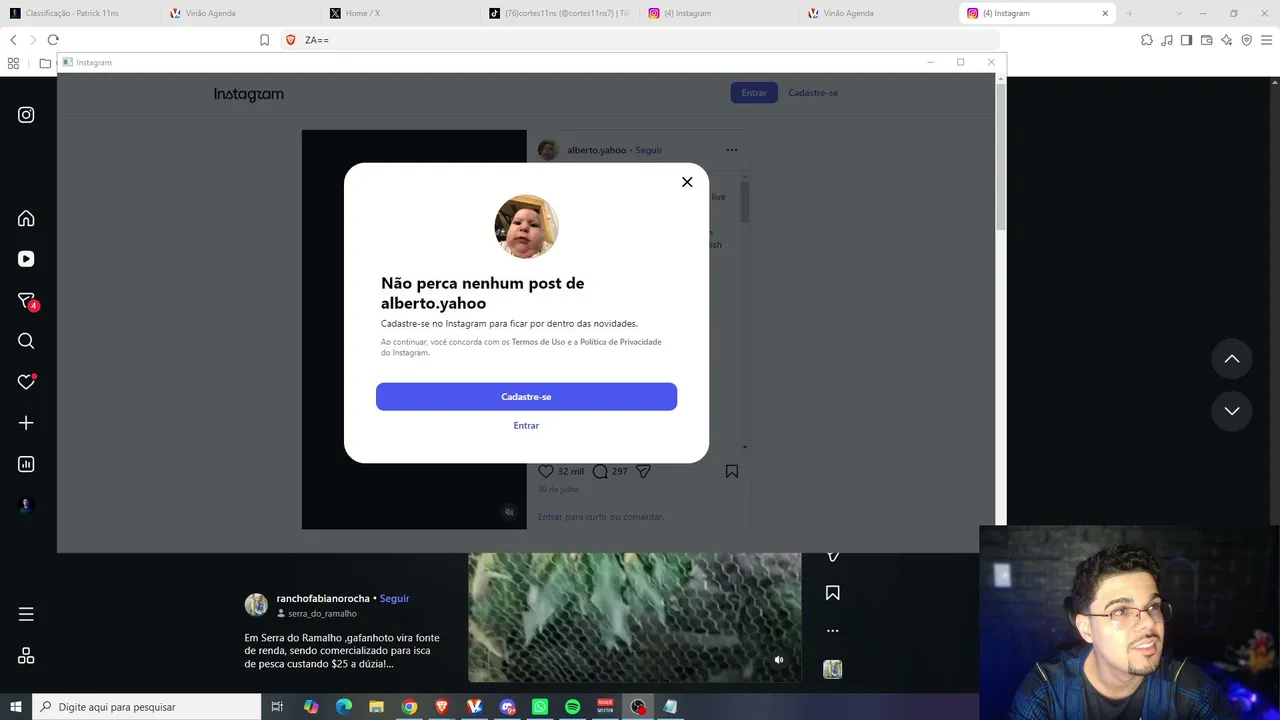Open the Brave main hamburger menu

click(x=1267, y=40)
